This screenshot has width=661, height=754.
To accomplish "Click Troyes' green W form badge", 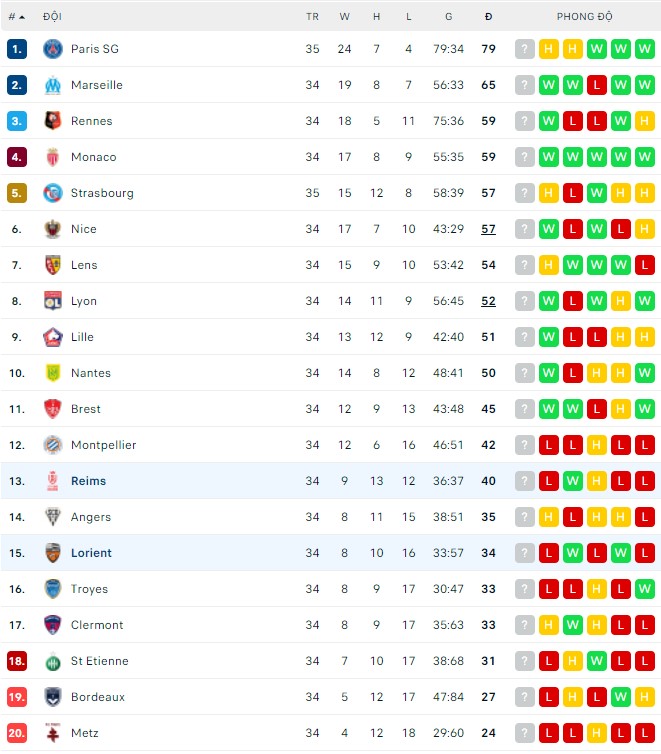I will (x=645, y=589).
